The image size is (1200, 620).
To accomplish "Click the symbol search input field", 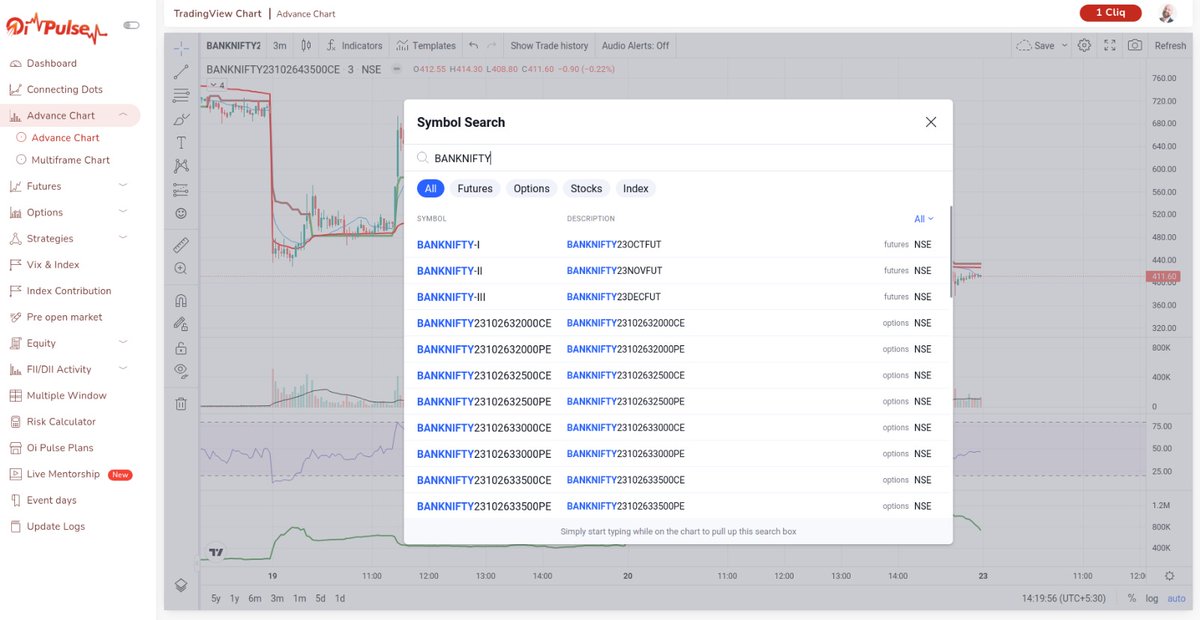I will tap(678, 158).
